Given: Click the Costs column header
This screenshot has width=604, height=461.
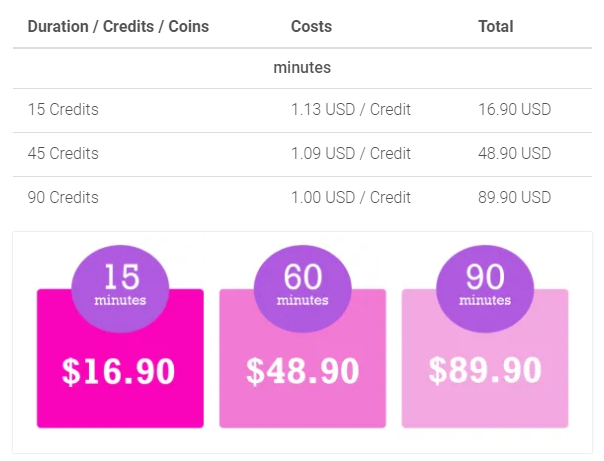Looking at the screenshot, I should (x=311, y=27).
